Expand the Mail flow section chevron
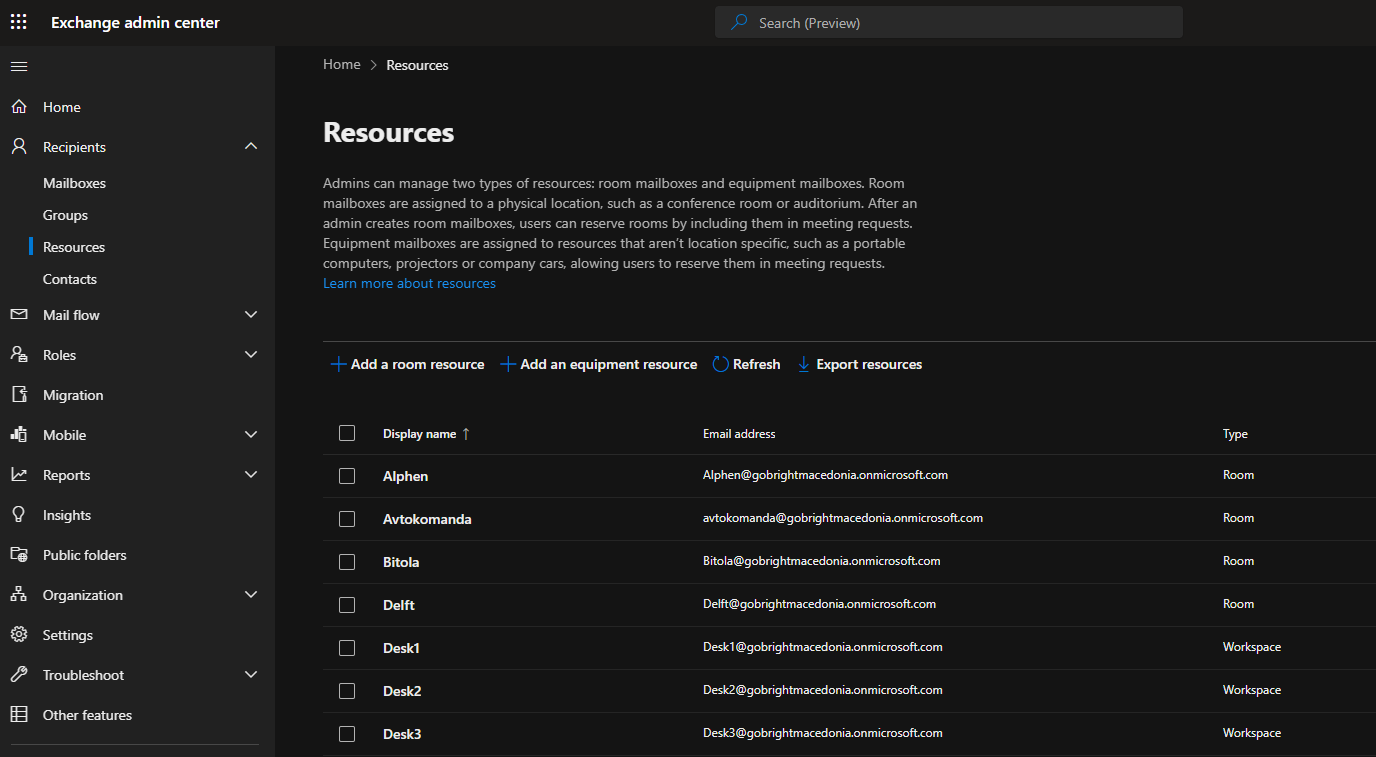The image size is (1376, 757). click(x=251, y=315)
